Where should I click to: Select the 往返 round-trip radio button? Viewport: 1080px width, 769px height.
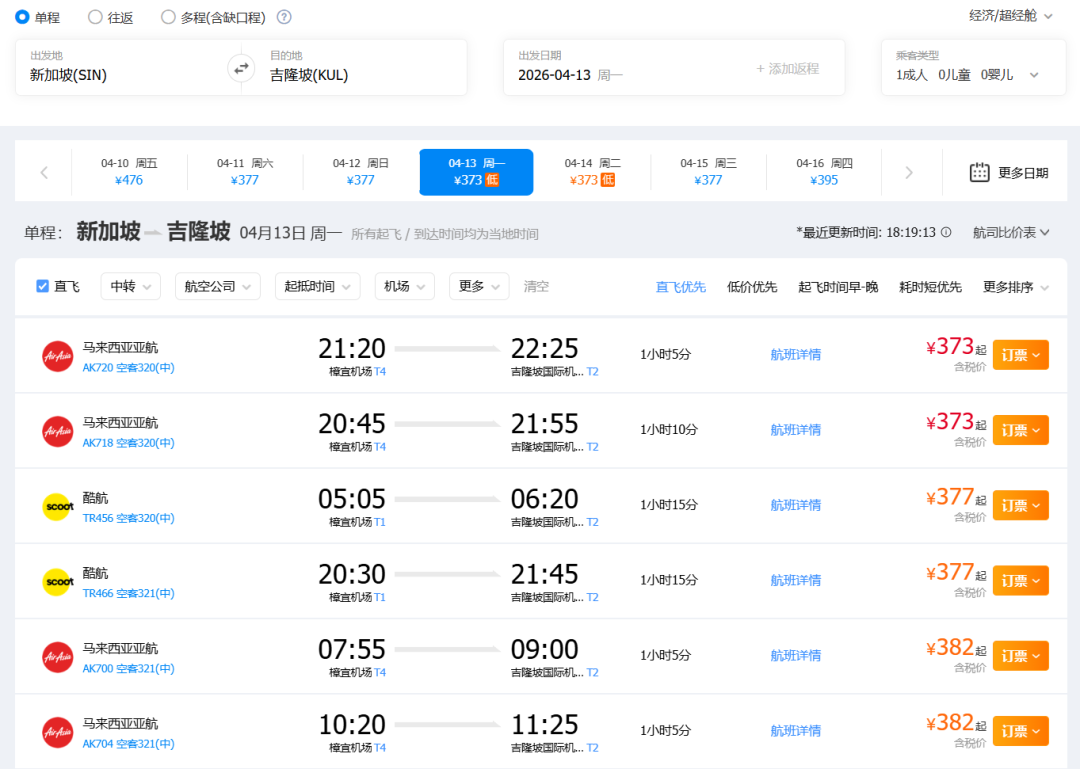click(x=95, y=17)
